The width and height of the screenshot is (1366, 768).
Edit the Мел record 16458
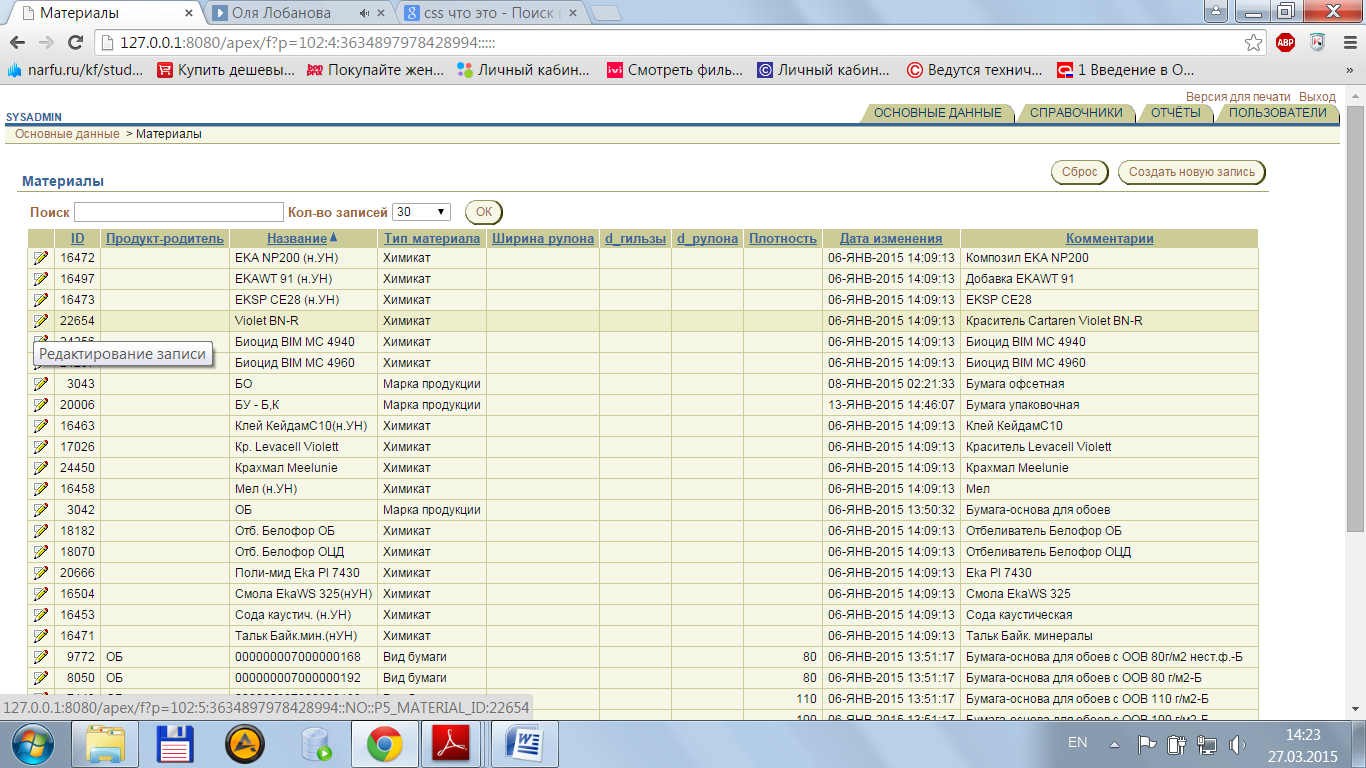(x=41, y=489)
